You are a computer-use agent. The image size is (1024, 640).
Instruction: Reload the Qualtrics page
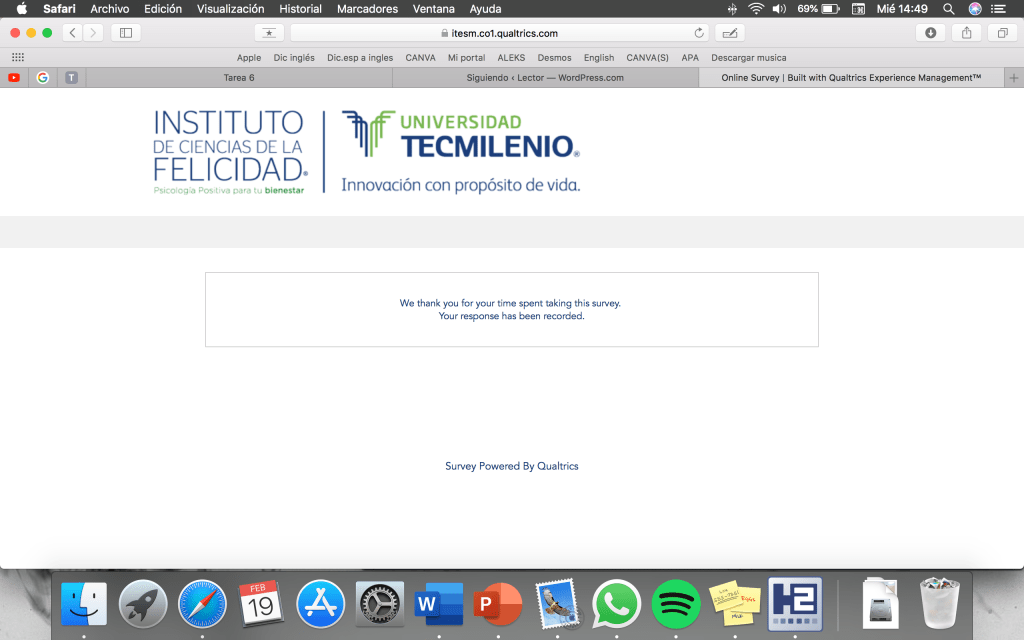699,33
